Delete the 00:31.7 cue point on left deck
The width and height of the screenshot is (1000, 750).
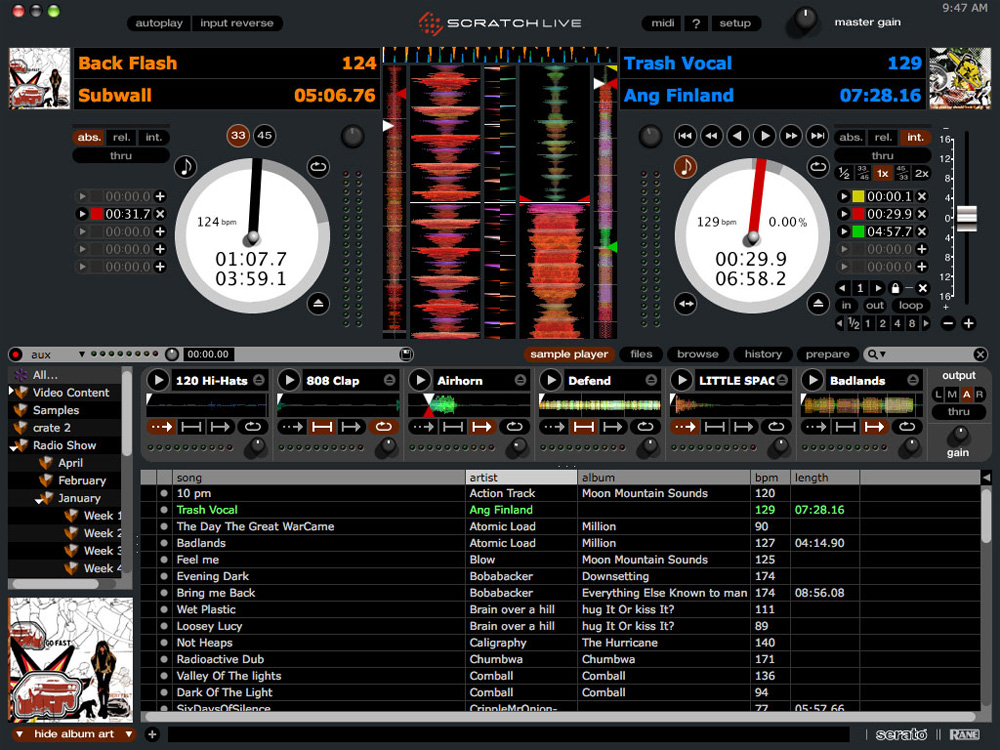(161, 214)
